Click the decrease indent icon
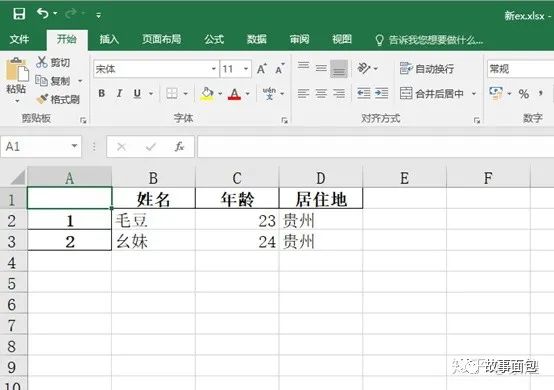The image size is (554, 390). (x=364, y=93)
